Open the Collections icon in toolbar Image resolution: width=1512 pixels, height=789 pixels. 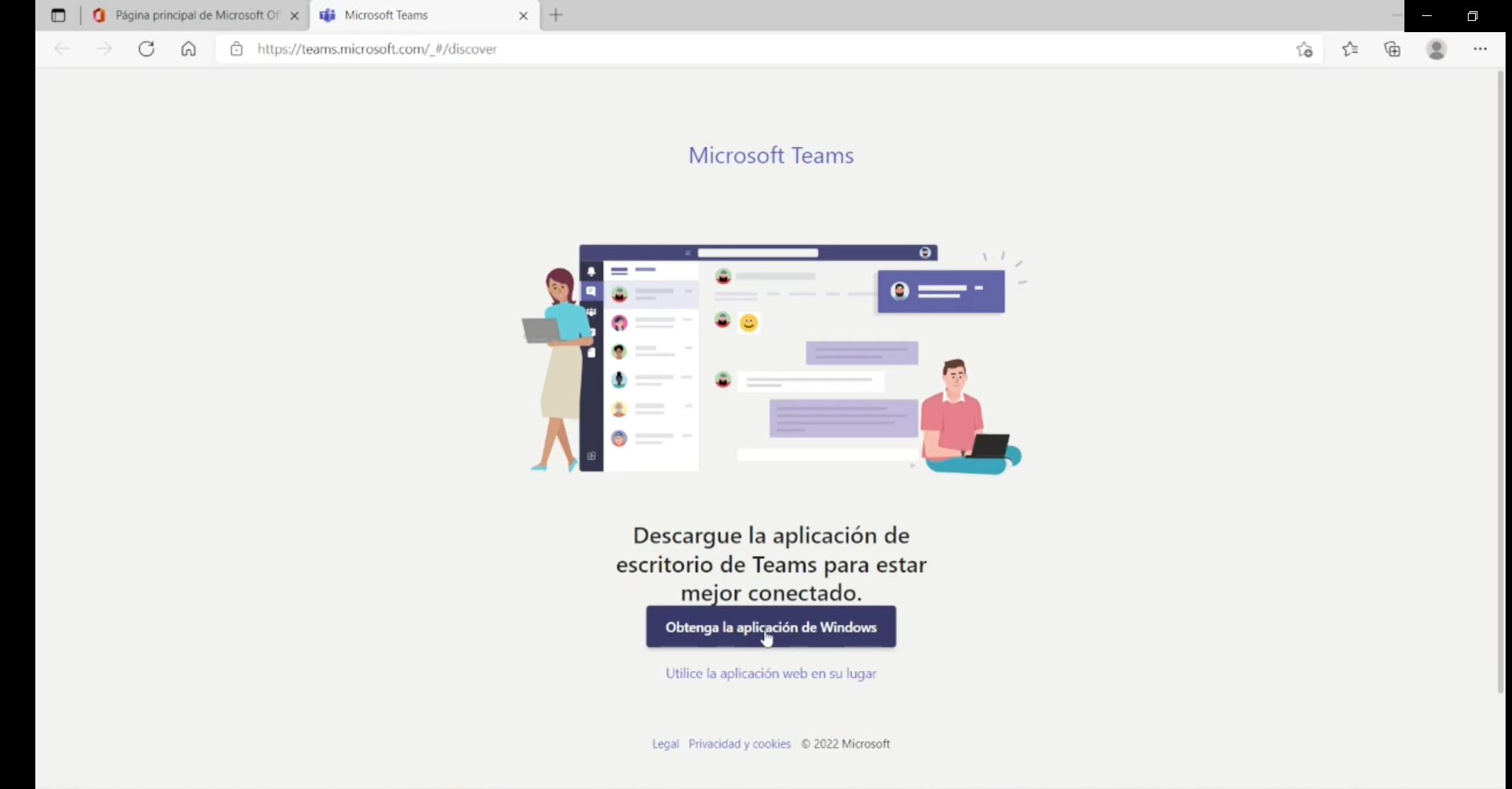[x=1392, y=49]
